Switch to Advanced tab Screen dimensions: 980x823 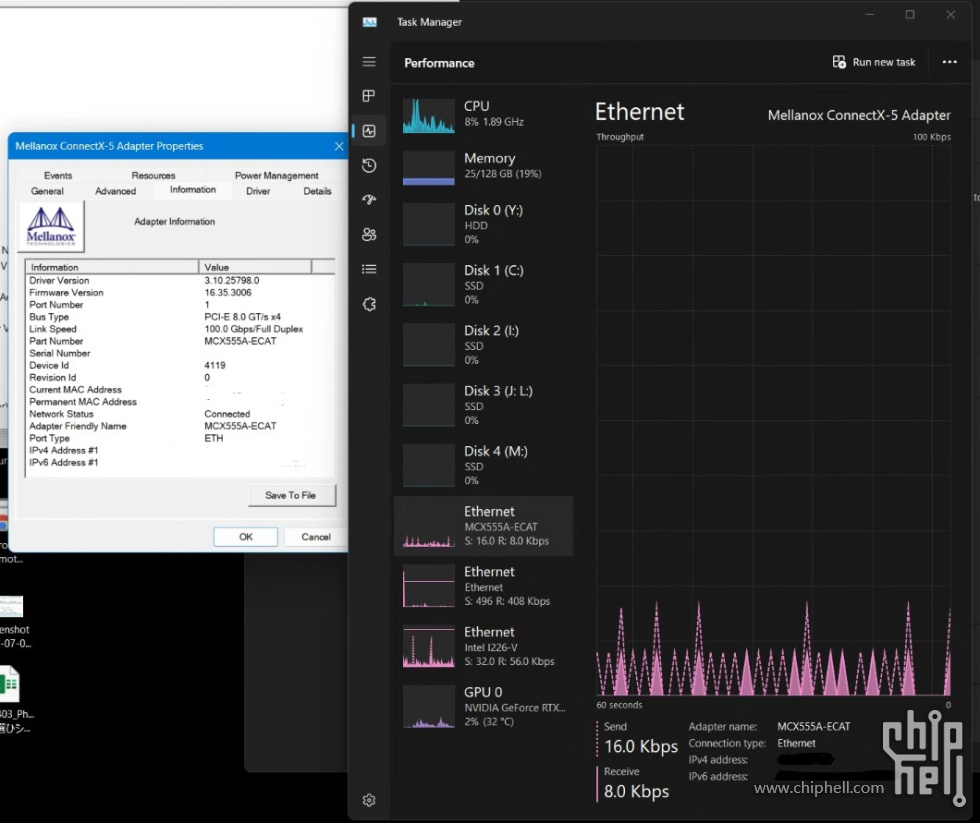[115, 191]
